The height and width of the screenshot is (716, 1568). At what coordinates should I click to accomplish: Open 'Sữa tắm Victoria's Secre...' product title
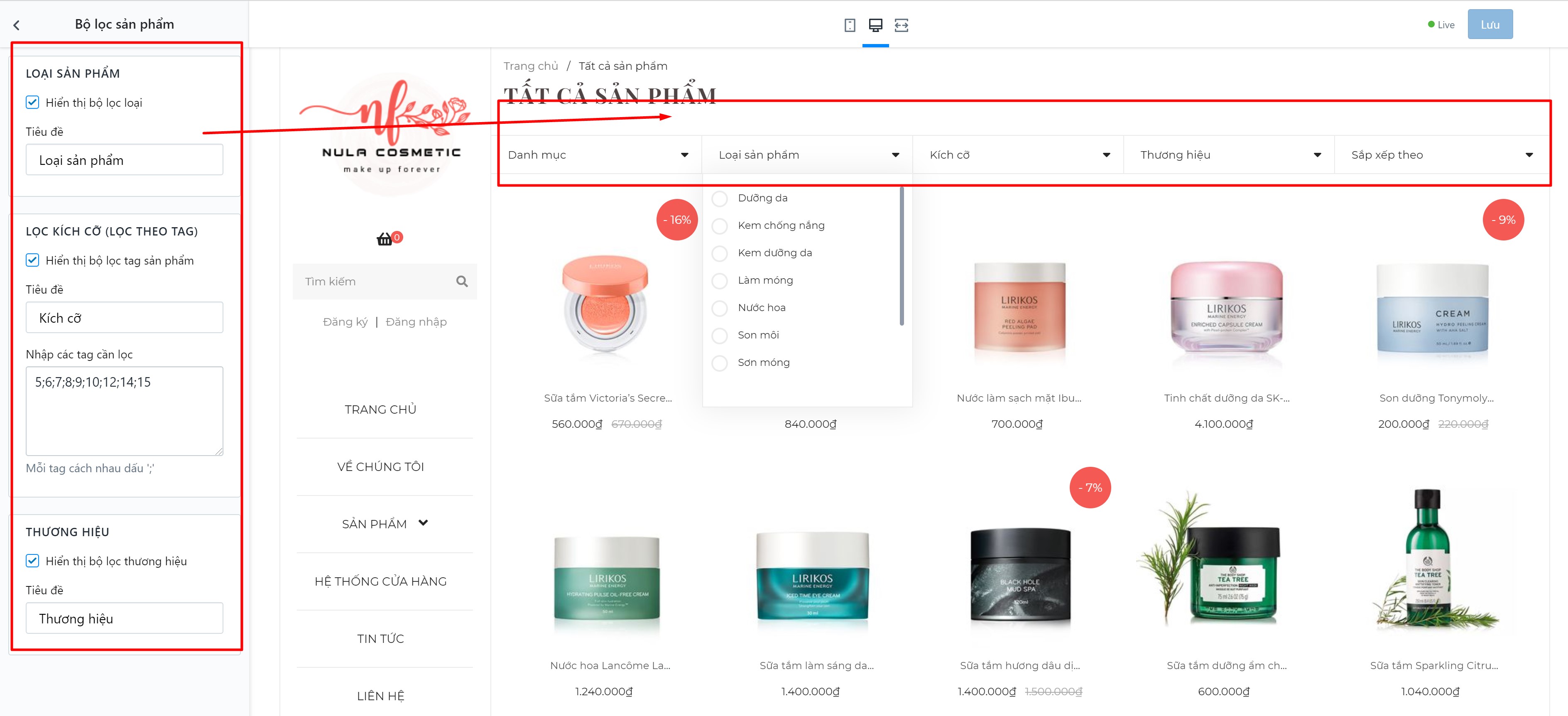point(608,398)
